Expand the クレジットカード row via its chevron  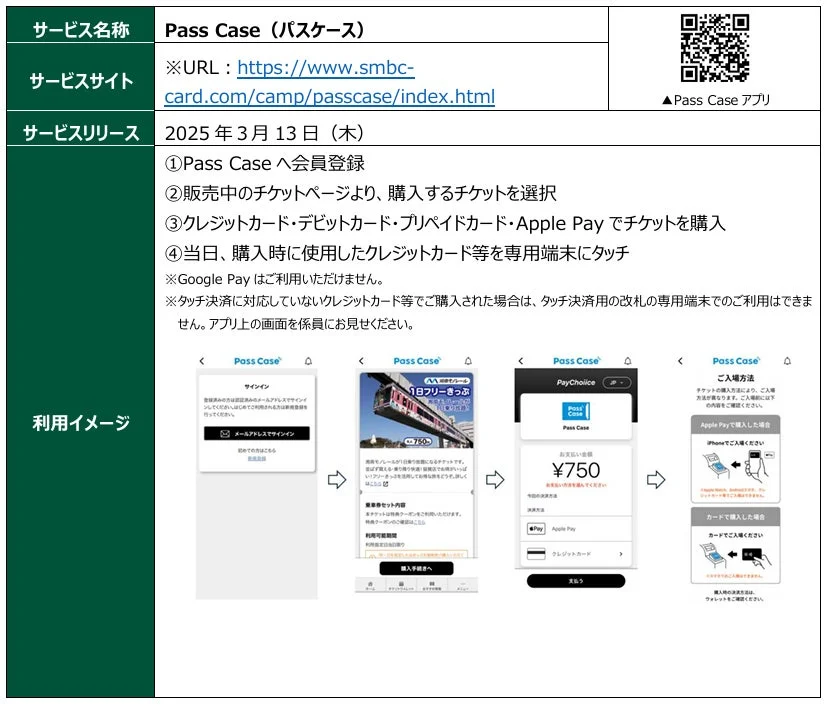[x=622, y=554]
